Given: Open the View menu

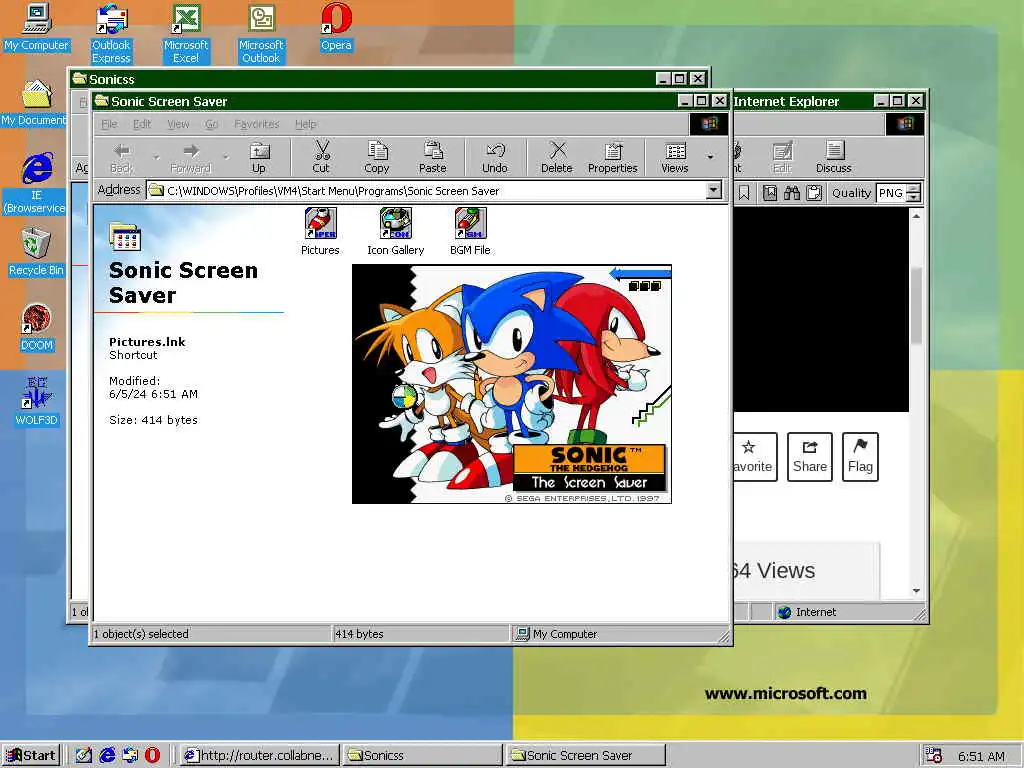Looking at the screenshot, I should pos(178,124).
